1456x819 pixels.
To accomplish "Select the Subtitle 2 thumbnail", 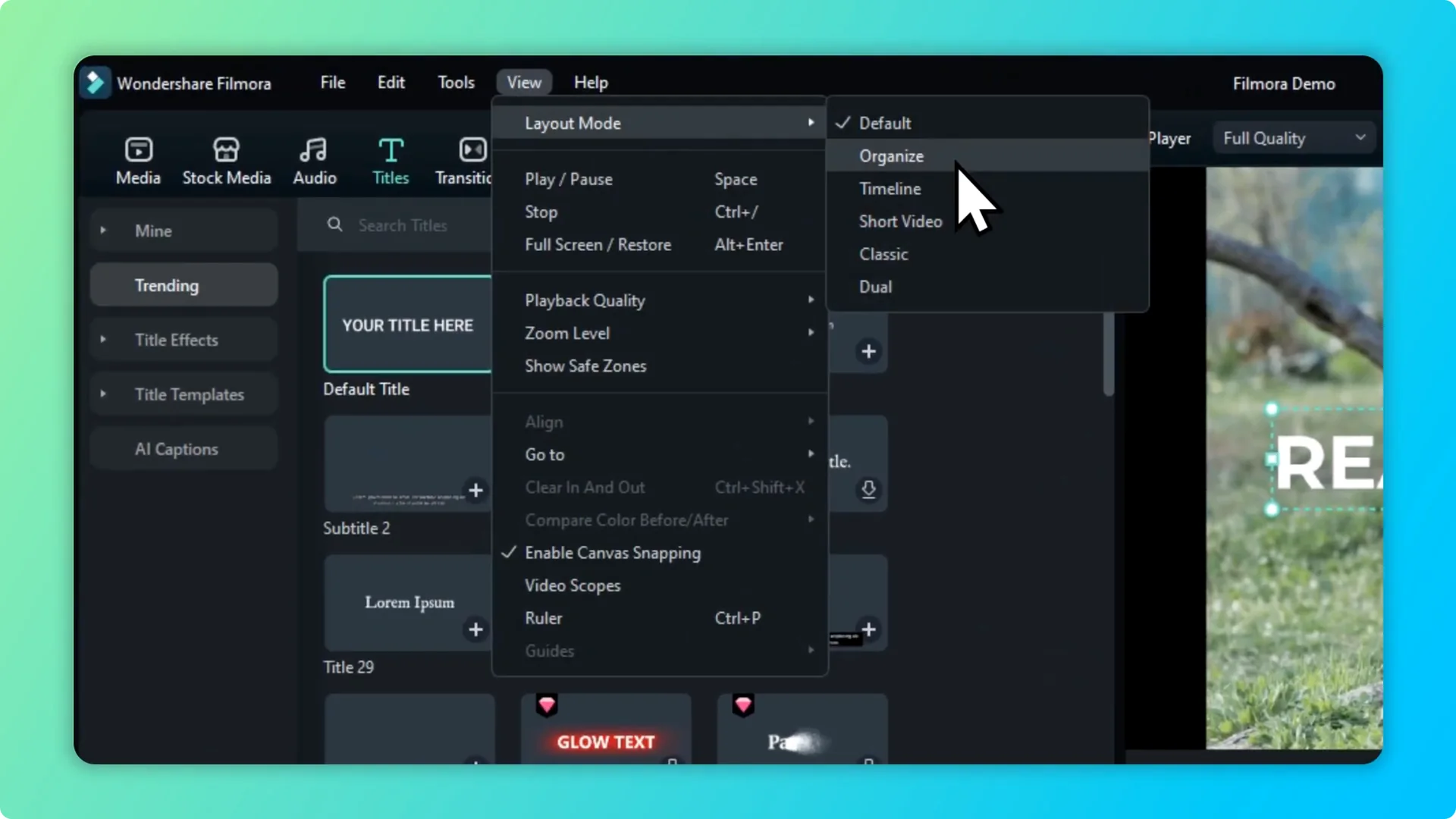I will (x=409, y=463).
